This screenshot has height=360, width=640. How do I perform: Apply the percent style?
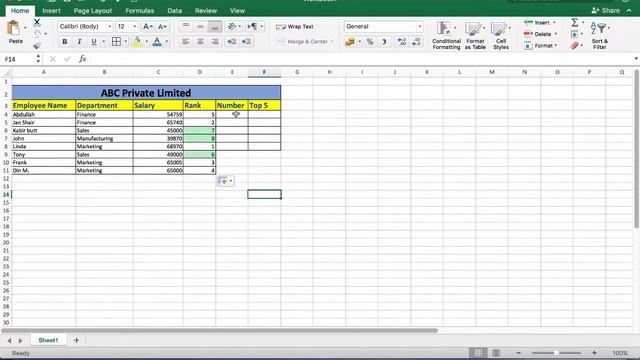click(x=370, y=42)
